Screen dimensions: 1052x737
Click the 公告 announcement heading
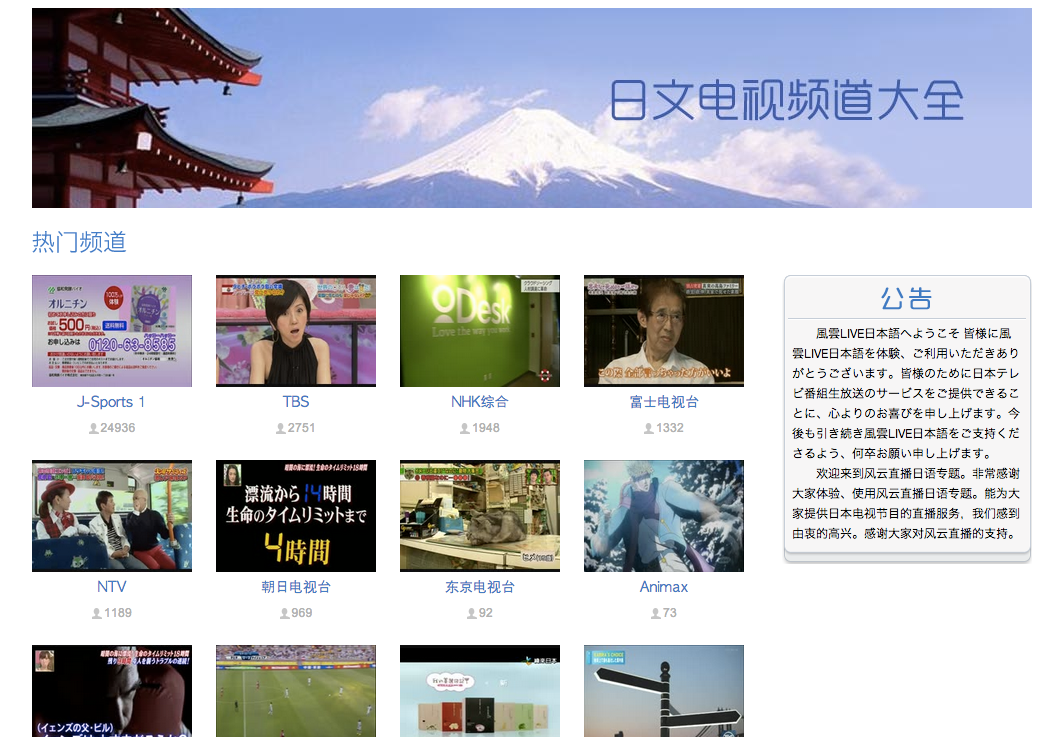point(906,299)
